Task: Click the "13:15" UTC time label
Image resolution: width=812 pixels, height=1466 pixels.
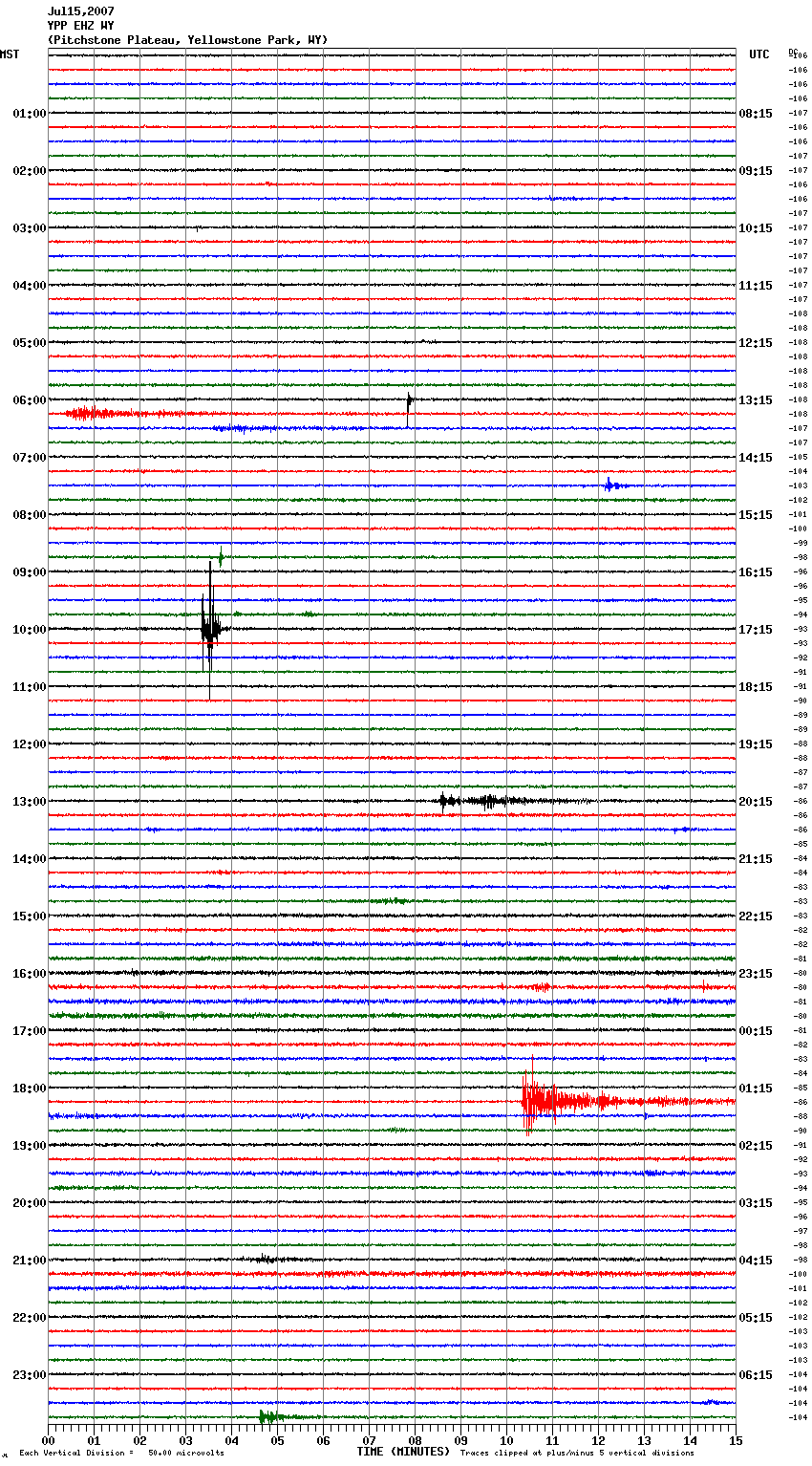Action: tap(756, 400)
